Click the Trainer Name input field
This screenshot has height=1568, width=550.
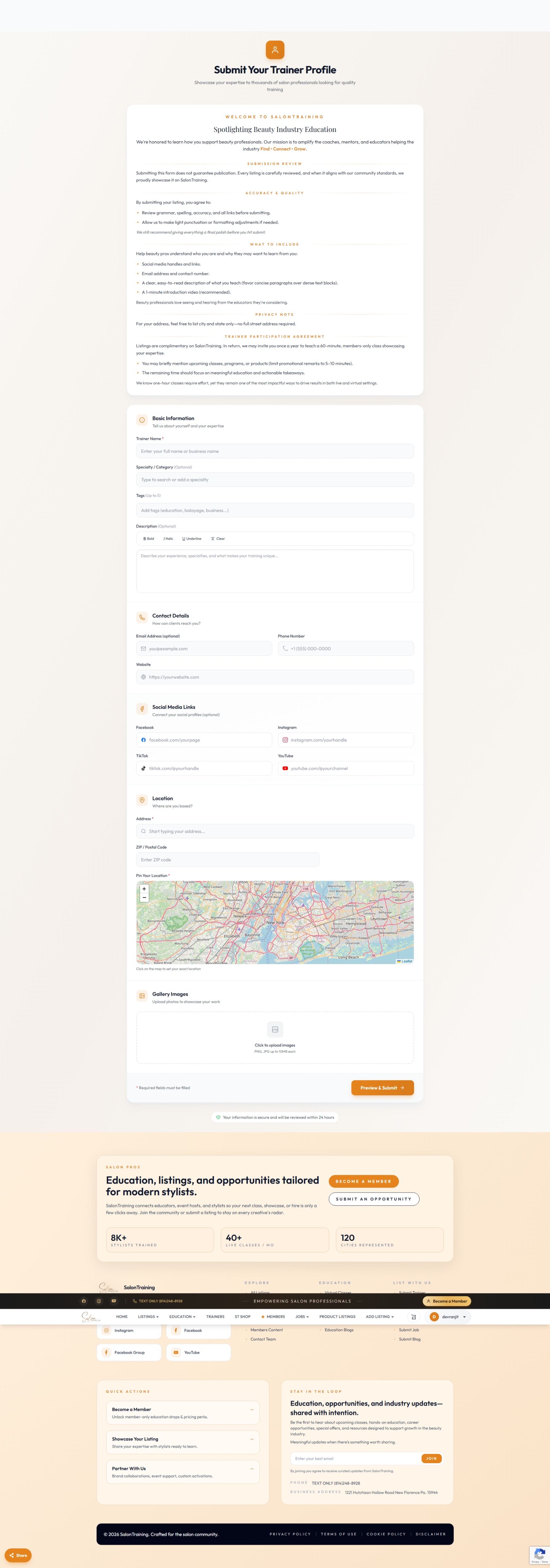pos(275,451)
